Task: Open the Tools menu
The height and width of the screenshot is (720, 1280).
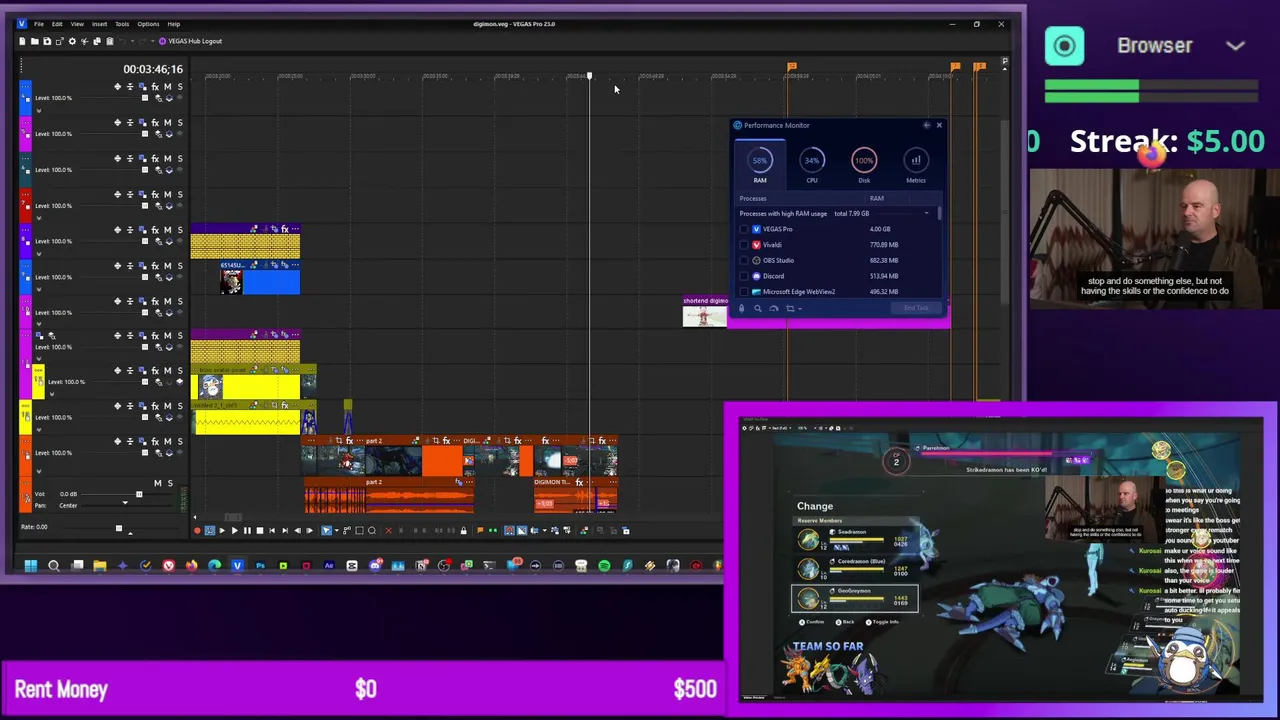Action: pyautogui.click(x=122, y=24)
